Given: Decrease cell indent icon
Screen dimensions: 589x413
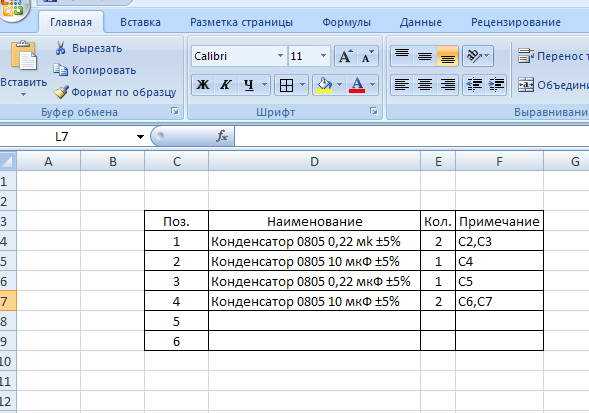Looking at the screenshot, I should tap(474, 85).
